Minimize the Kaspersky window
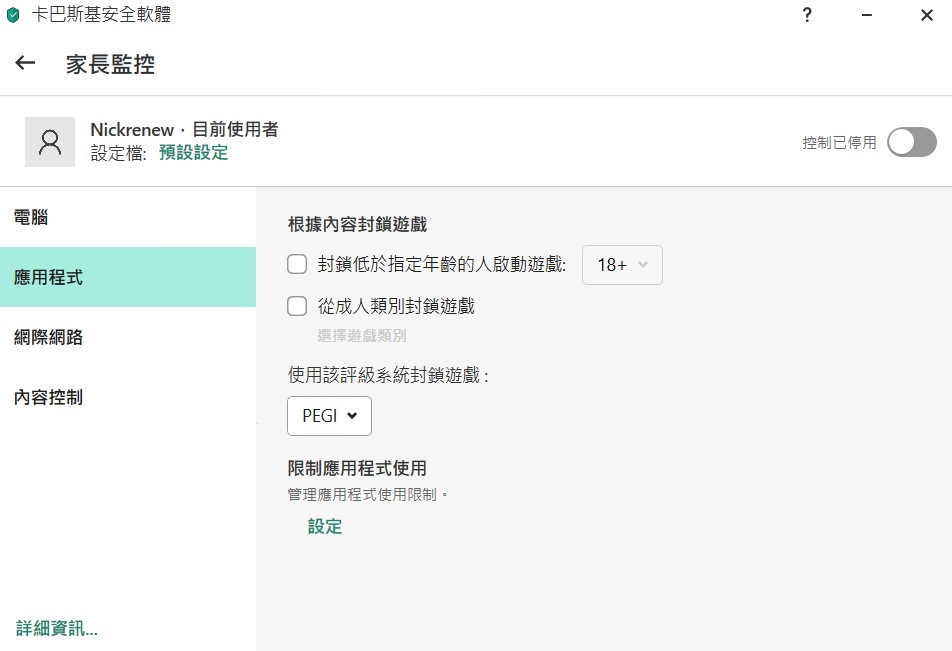 tap(867, 15)
